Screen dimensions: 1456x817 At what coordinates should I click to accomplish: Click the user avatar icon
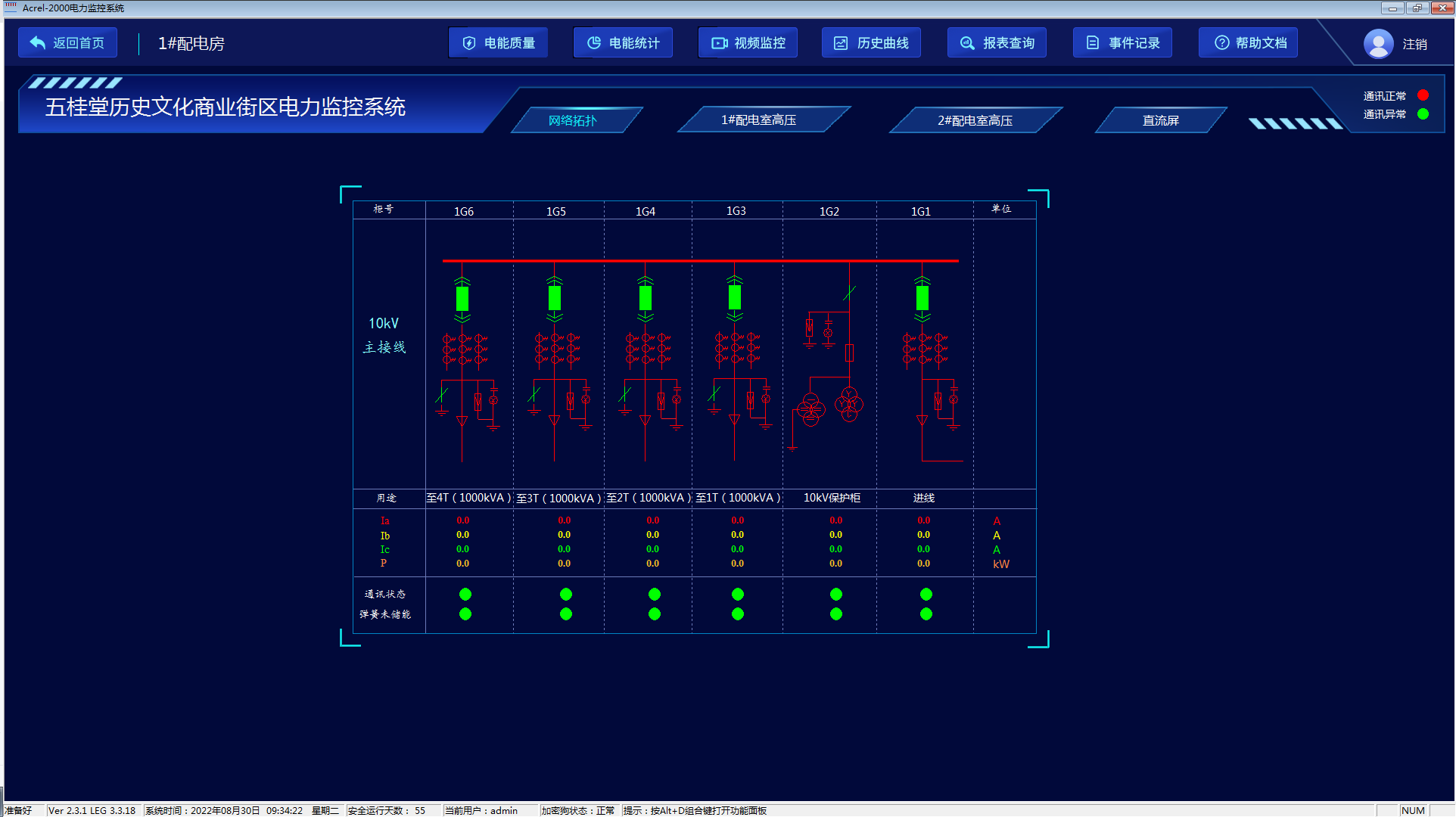[1378, 44]
